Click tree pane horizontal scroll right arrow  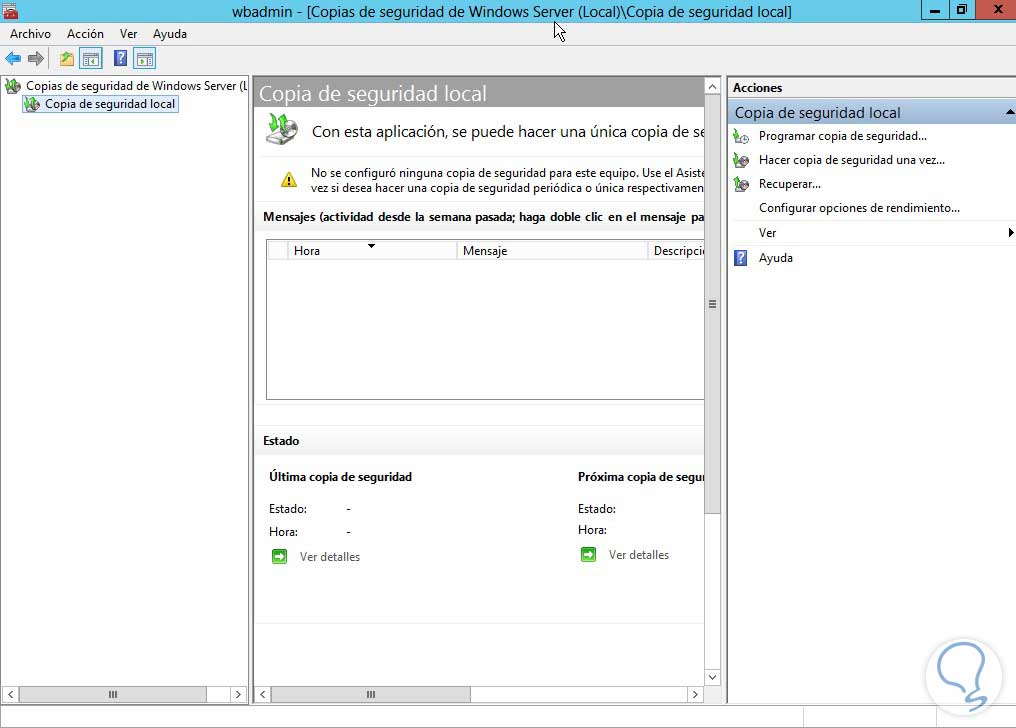pos(238,694)
